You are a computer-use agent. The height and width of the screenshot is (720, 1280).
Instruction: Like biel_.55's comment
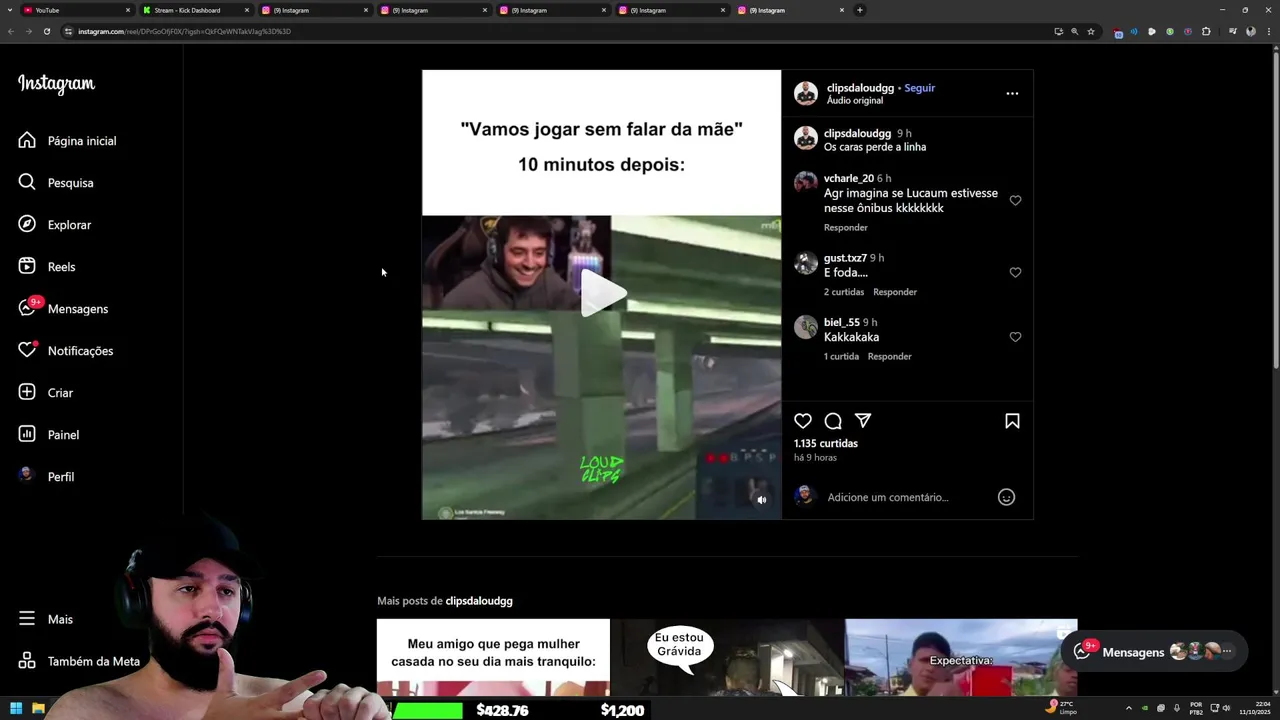click(x=1015, y=337)
